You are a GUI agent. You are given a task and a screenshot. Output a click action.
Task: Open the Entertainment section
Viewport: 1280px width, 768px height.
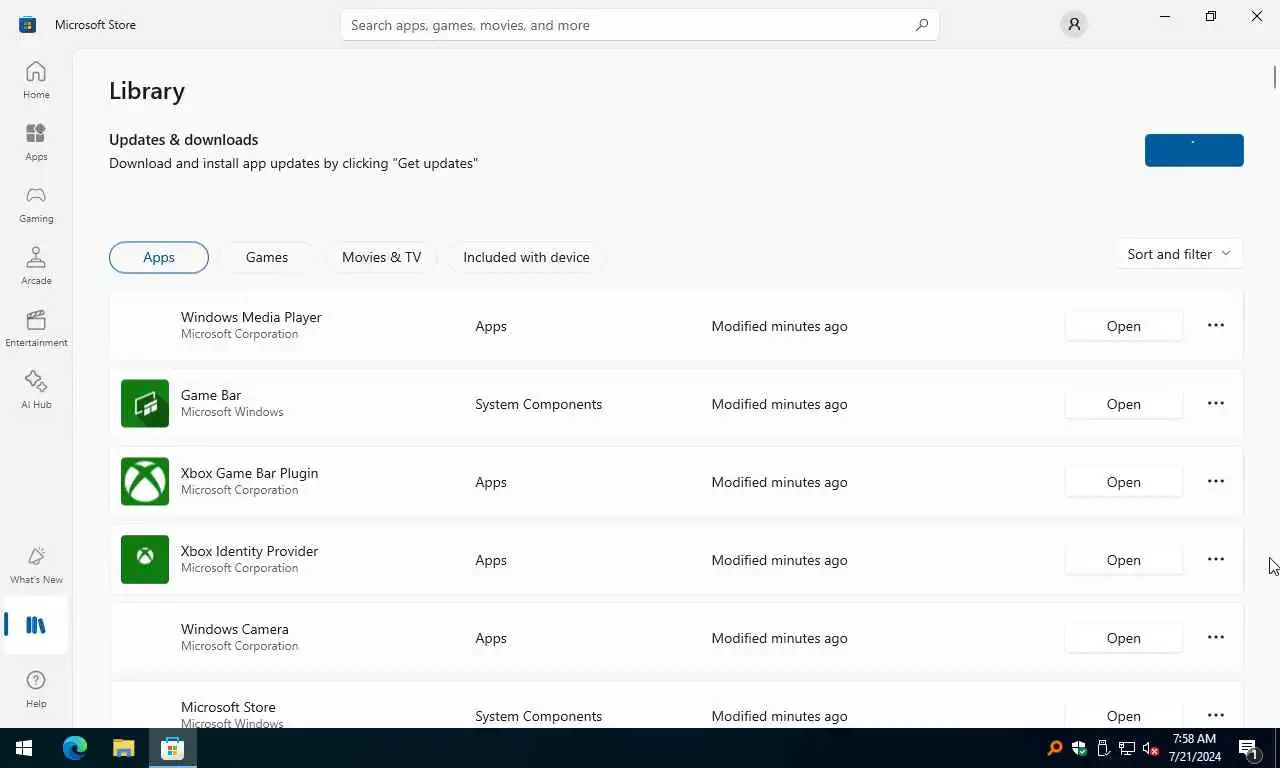[36, 328]
